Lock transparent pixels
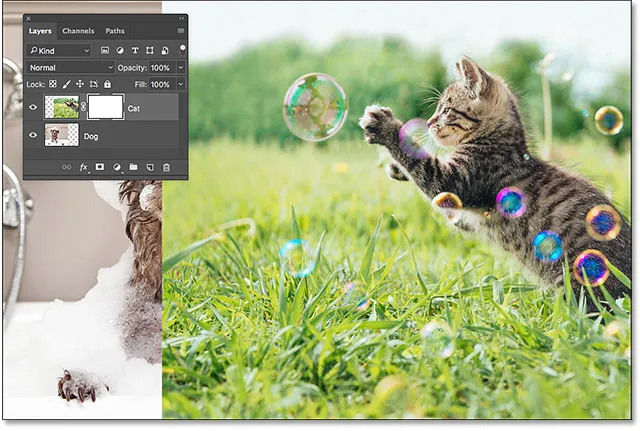640x431 pixels. (53, 84)
